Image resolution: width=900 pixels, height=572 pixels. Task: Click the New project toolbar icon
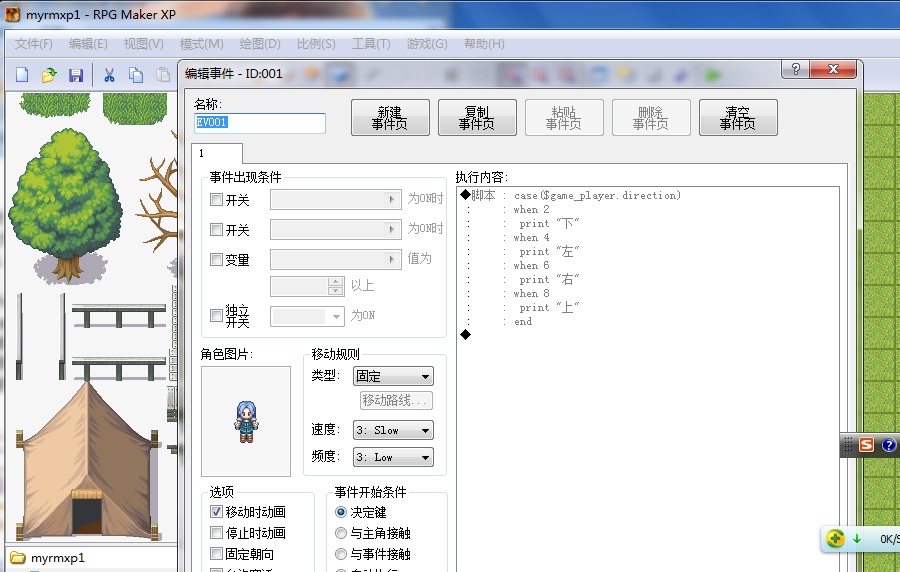[x=22, y=75]
